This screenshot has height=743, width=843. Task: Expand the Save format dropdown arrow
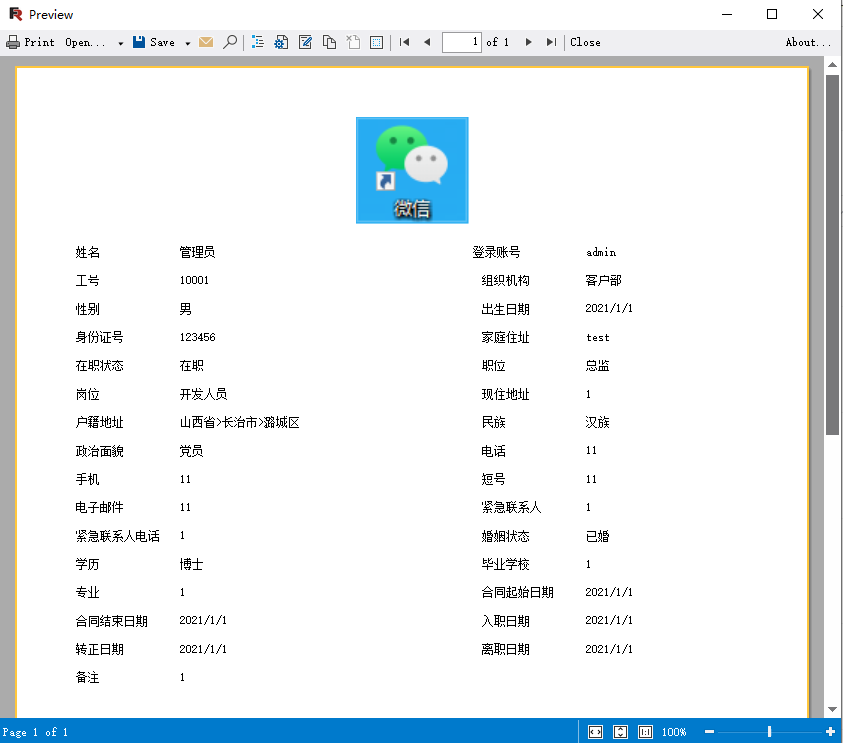point(188,43)
